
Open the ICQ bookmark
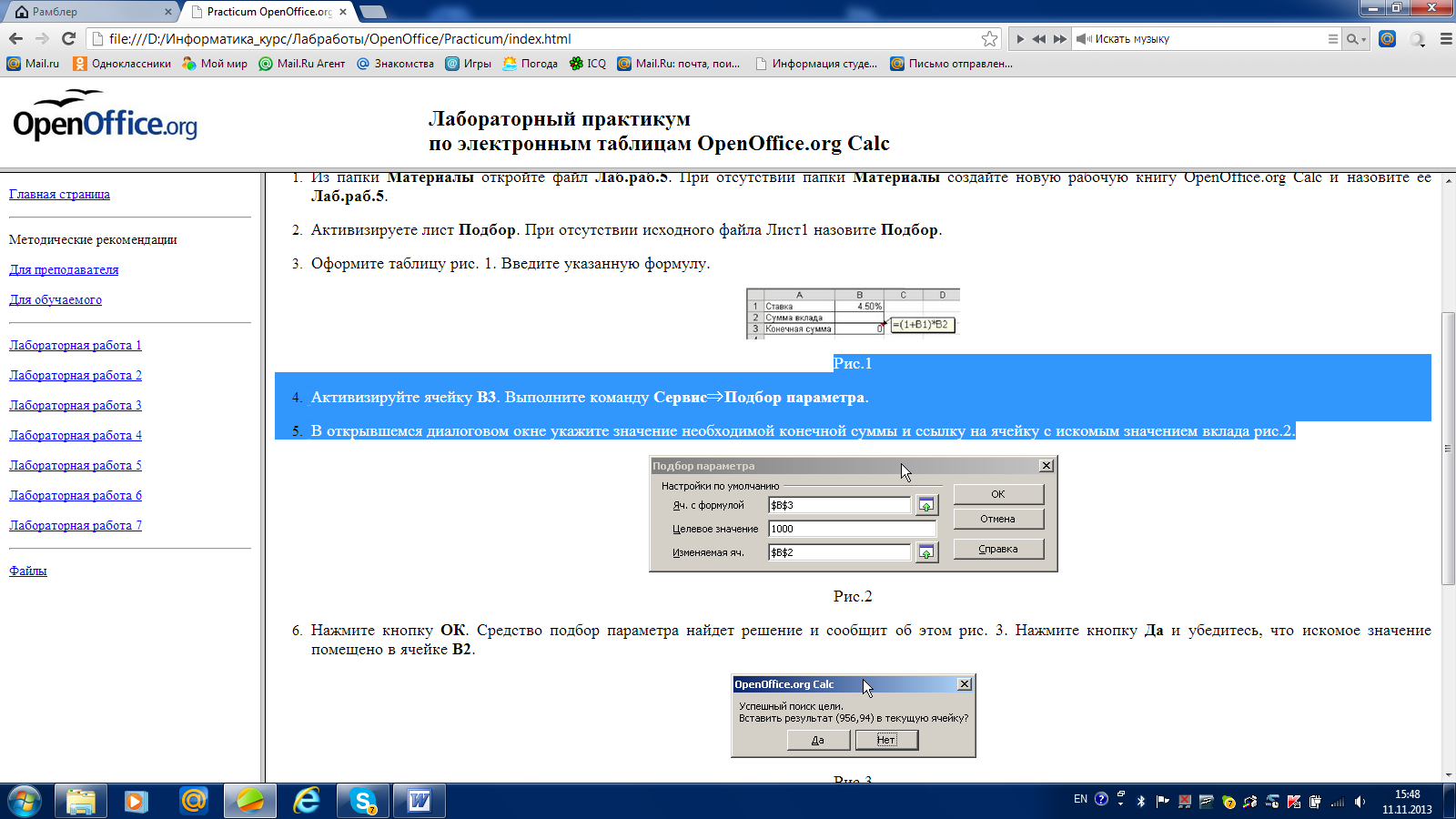(x=587, y=64)
